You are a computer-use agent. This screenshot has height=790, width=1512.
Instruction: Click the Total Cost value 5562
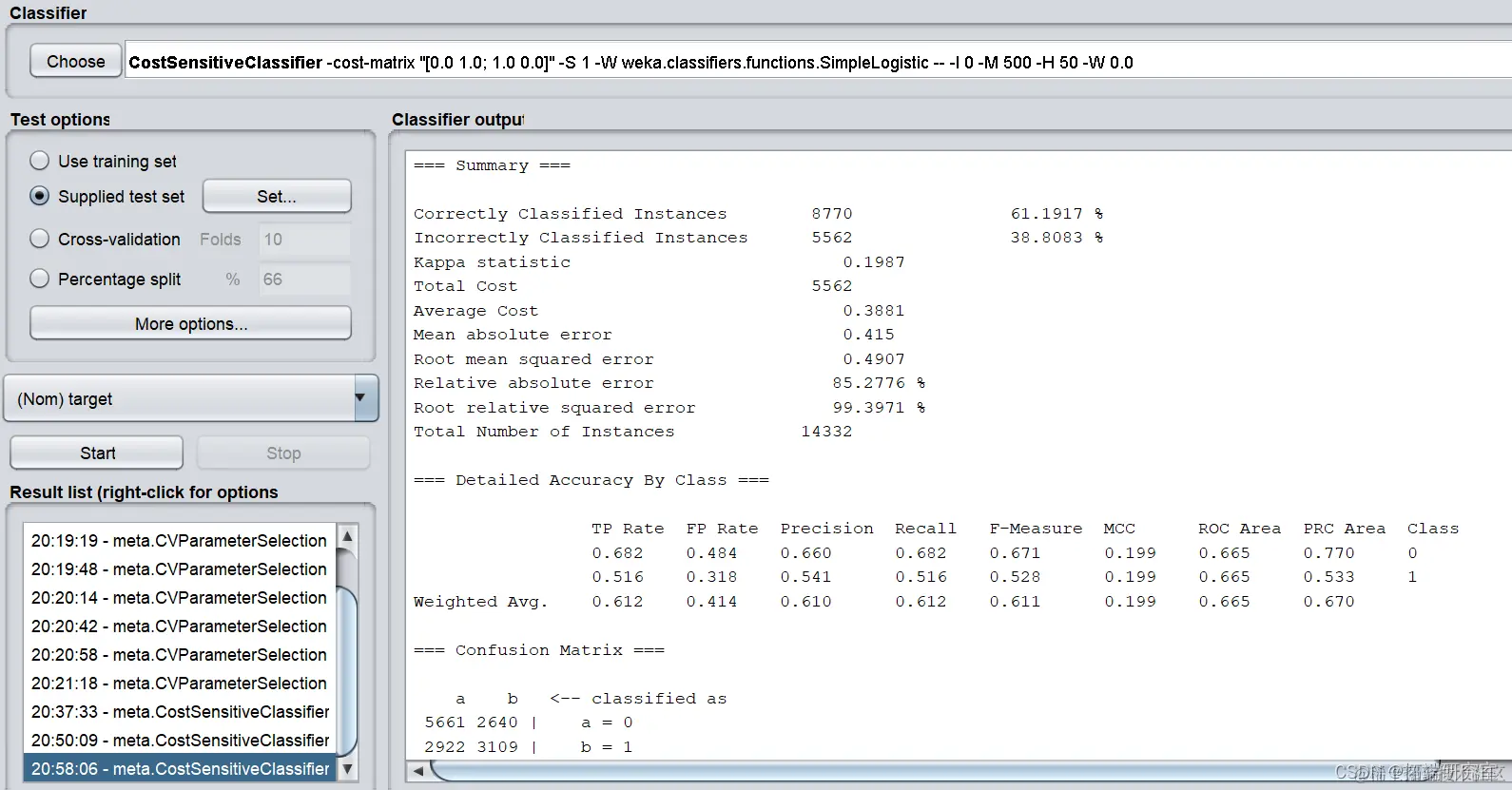pyautogui.click(x=832, y=286)
